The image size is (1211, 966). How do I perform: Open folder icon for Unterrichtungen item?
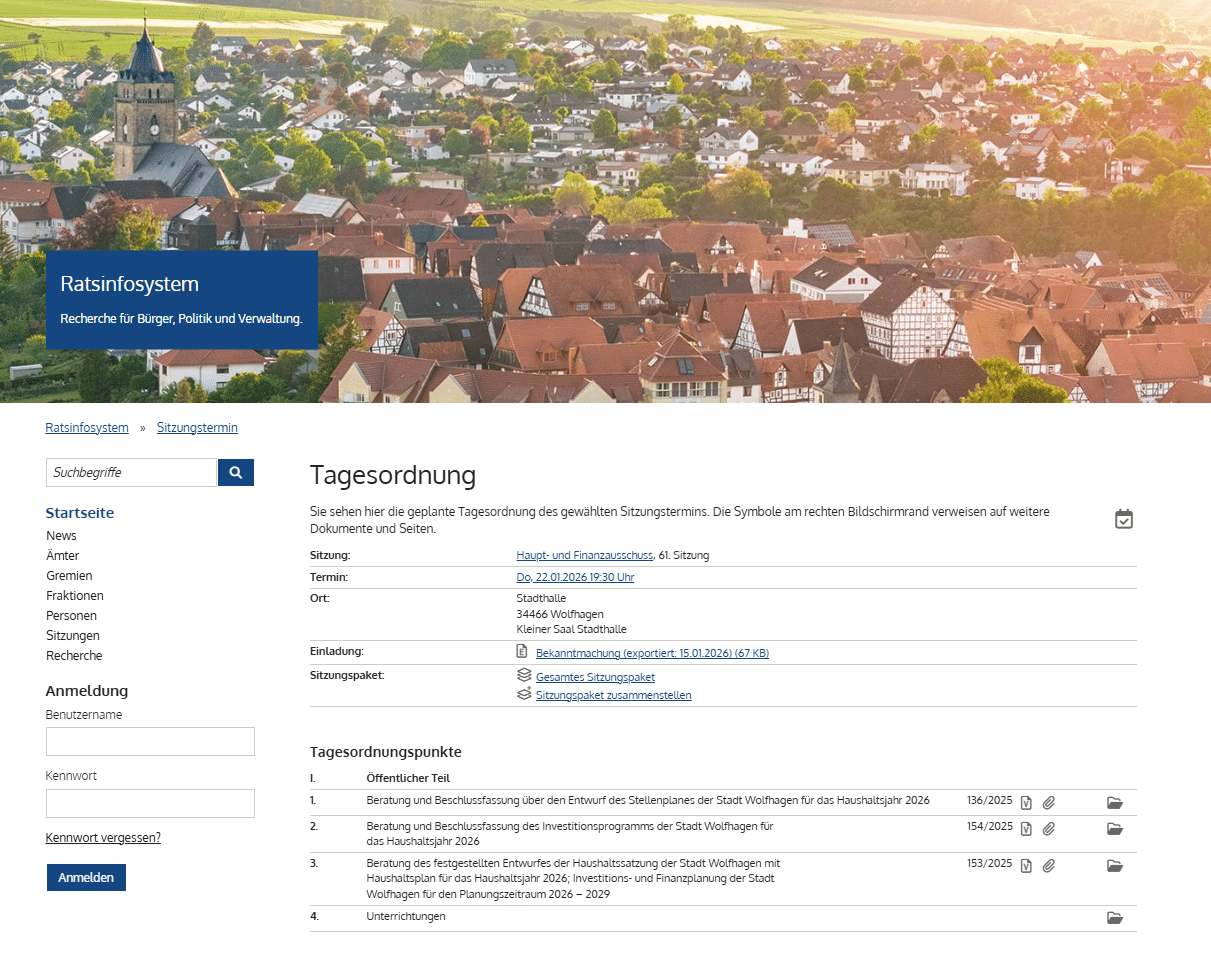coord(1115,918)
